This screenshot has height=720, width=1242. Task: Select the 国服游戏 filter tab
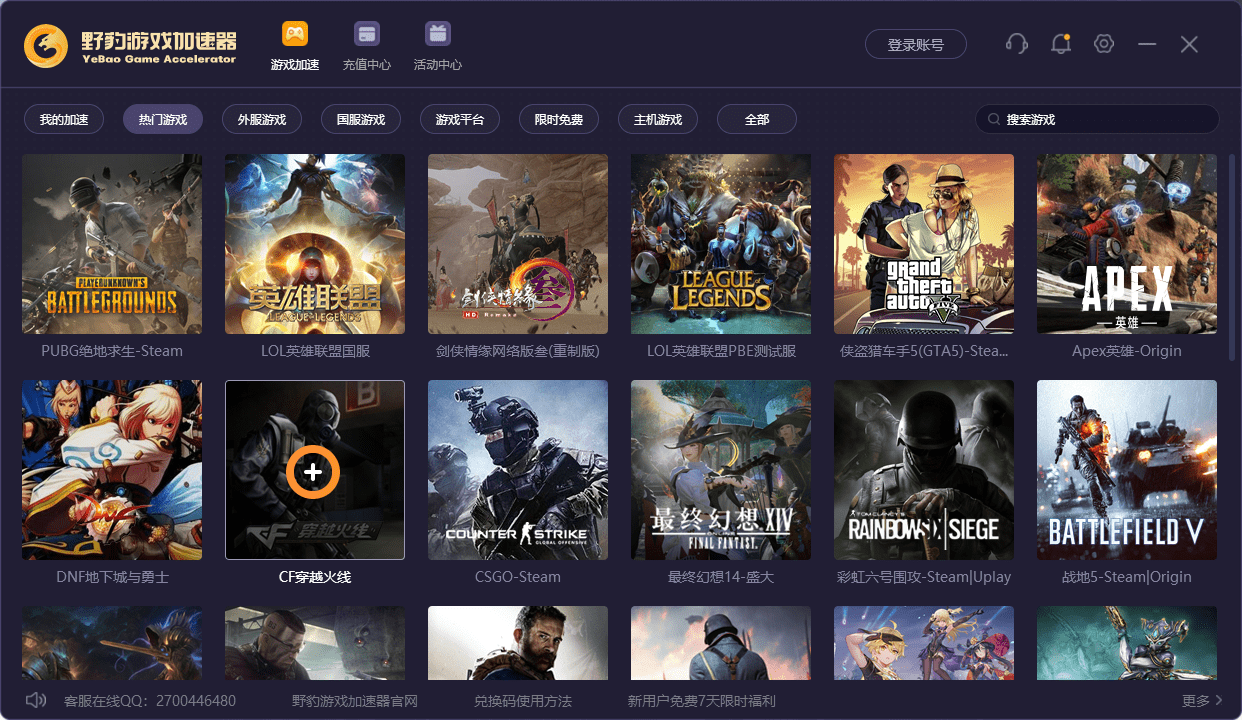click(x=361, y=119)
